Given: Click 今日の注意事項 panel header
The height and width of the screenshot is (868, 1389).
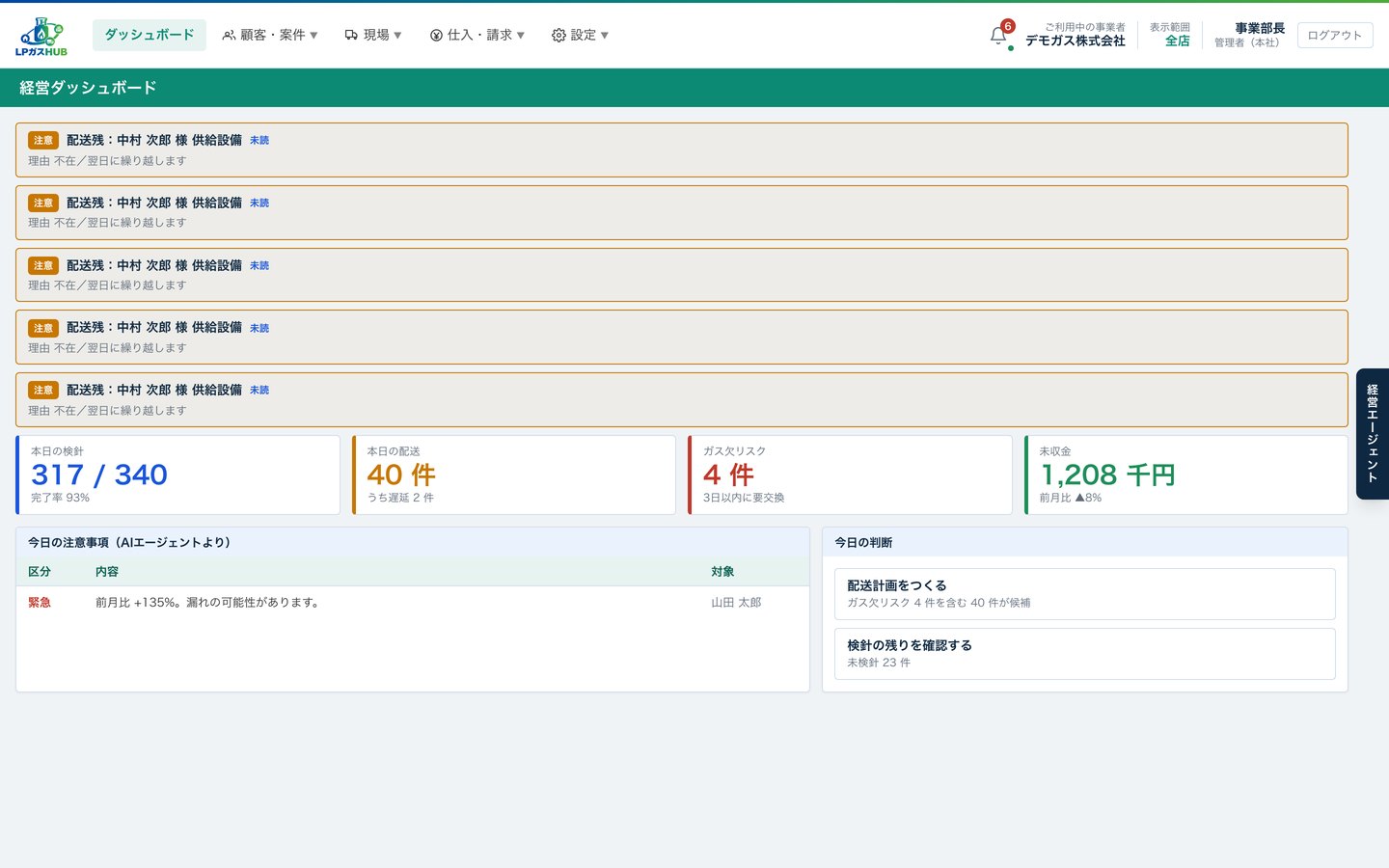Looking at the screenshot, I should tap(413, 542).
